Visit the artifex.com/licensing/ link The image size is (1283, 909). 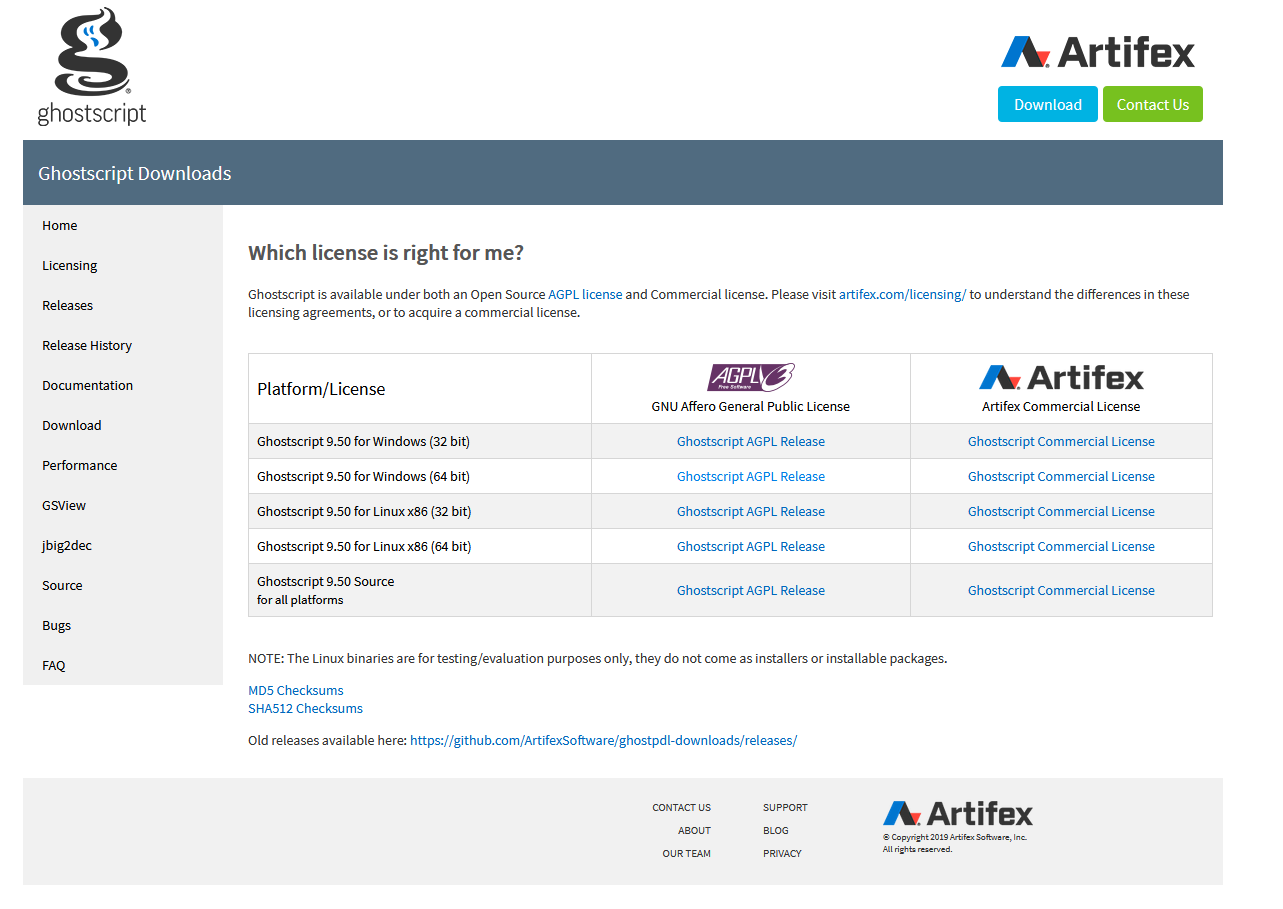[x=902, y=294]
